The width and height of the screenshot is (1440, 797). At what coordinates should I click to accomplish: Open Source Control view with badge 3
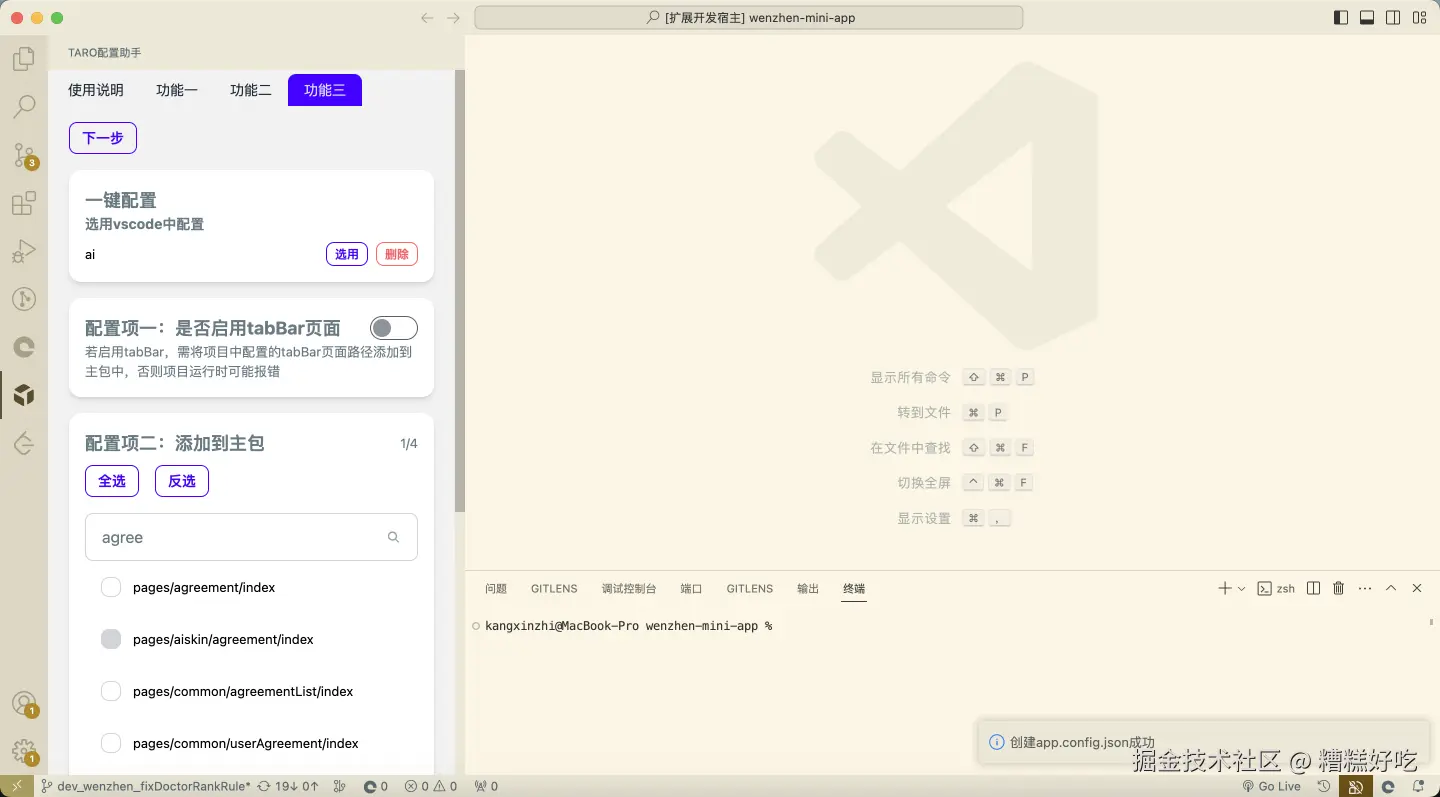[24, 155]
